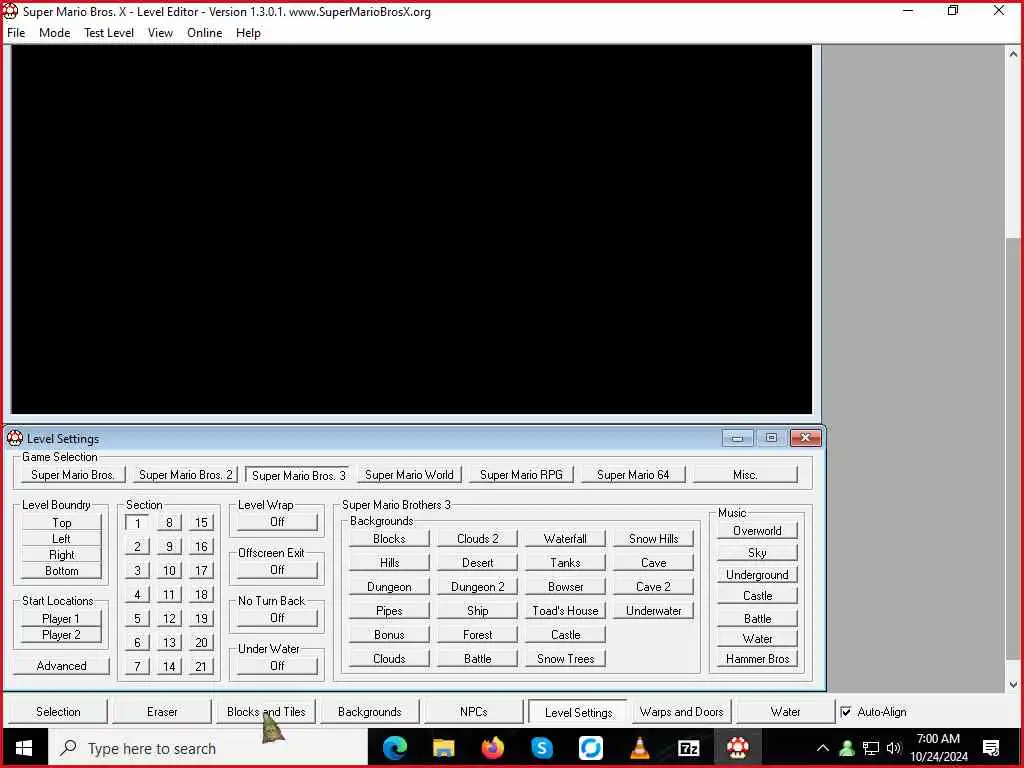Set music to Hammer Bros
1024x768 pixels.
pos(757,659)
